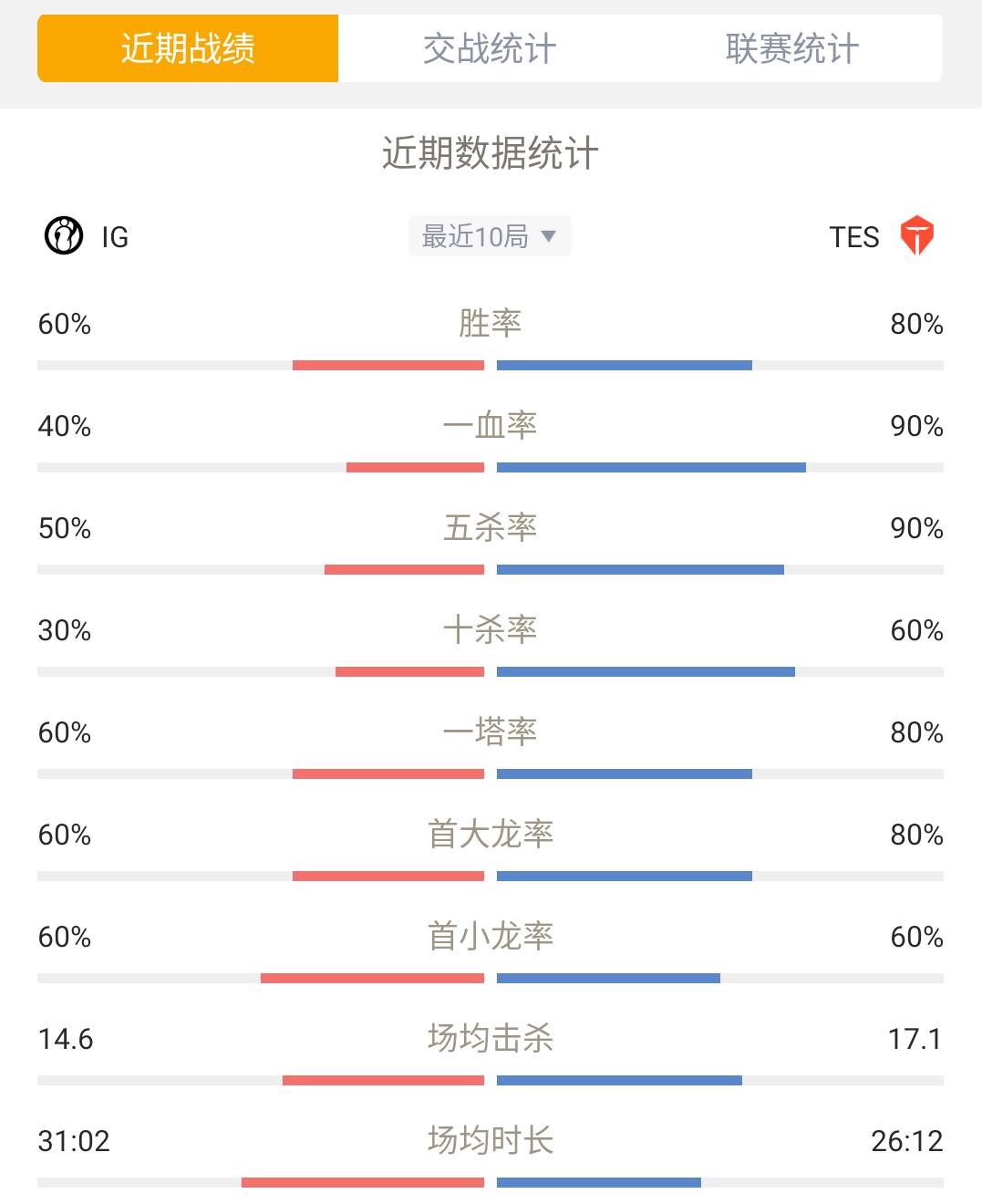Viewport: 982px width, 1204px height.
Task: Select the 首小龙率 red IG bar
Action: tap(372, 979)
